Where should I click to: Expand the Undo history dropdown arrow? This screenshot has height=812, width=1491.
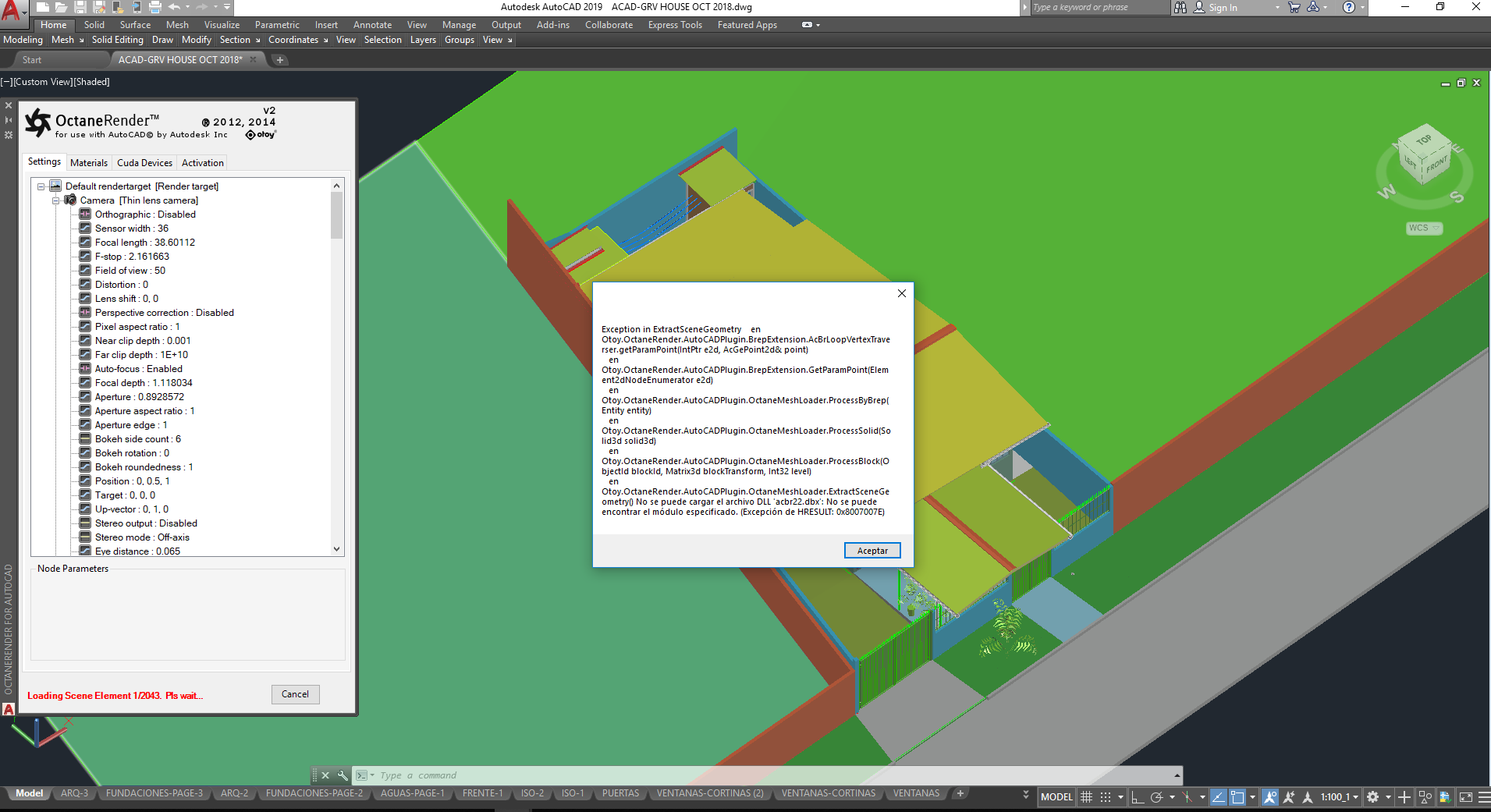[x=187, y=7]
